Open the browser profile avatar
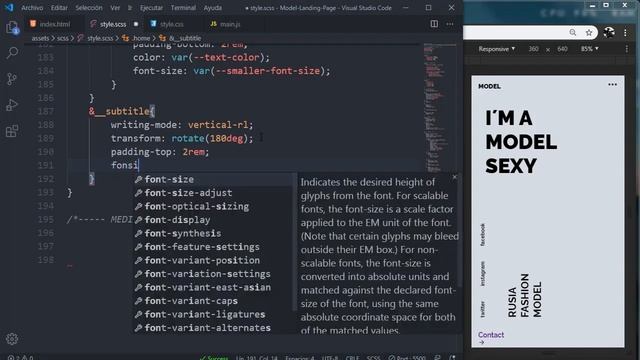 [x=609, y=32]
